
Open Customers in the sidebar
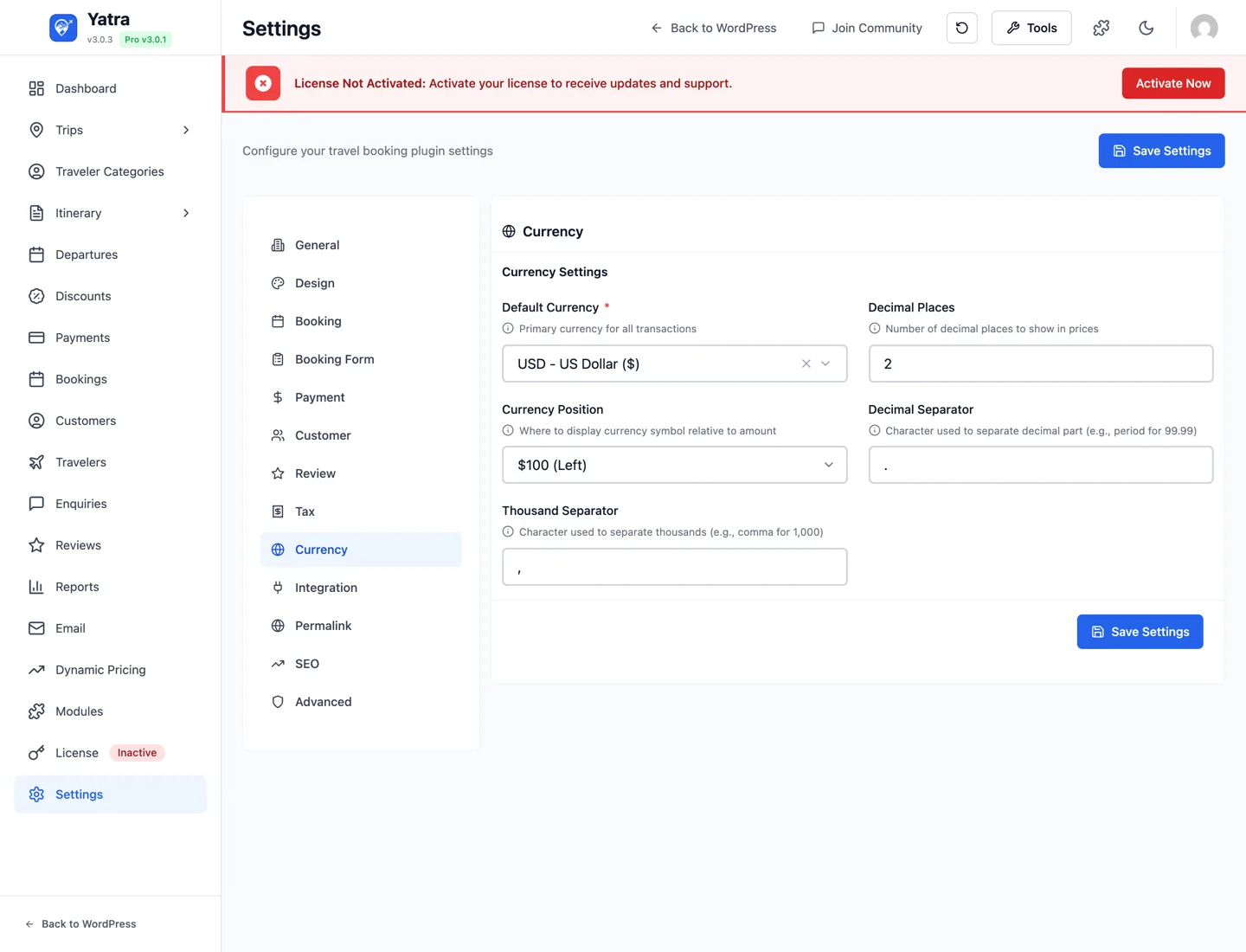click(110, 421)
